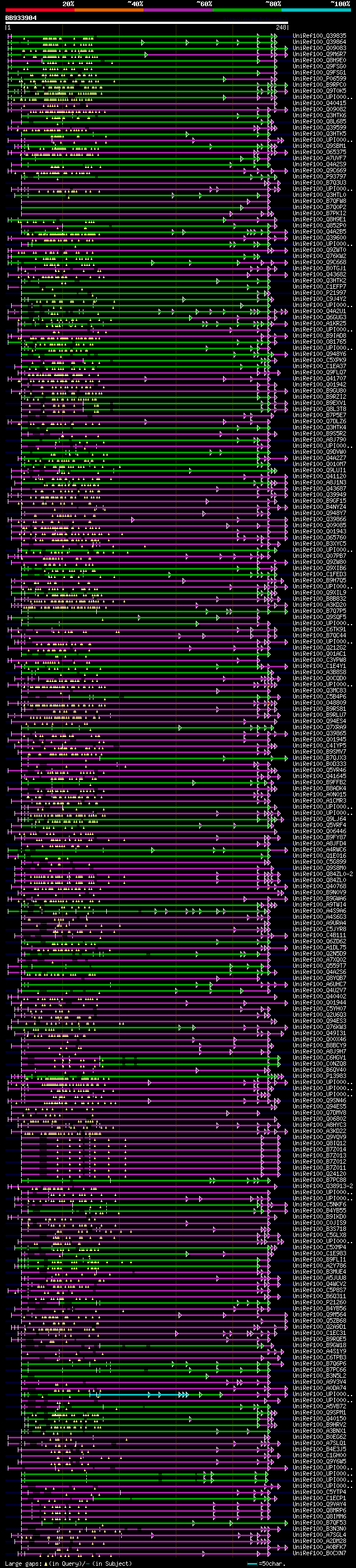Select the UniRef100_Q09082 label

click(x=319, y=110)
